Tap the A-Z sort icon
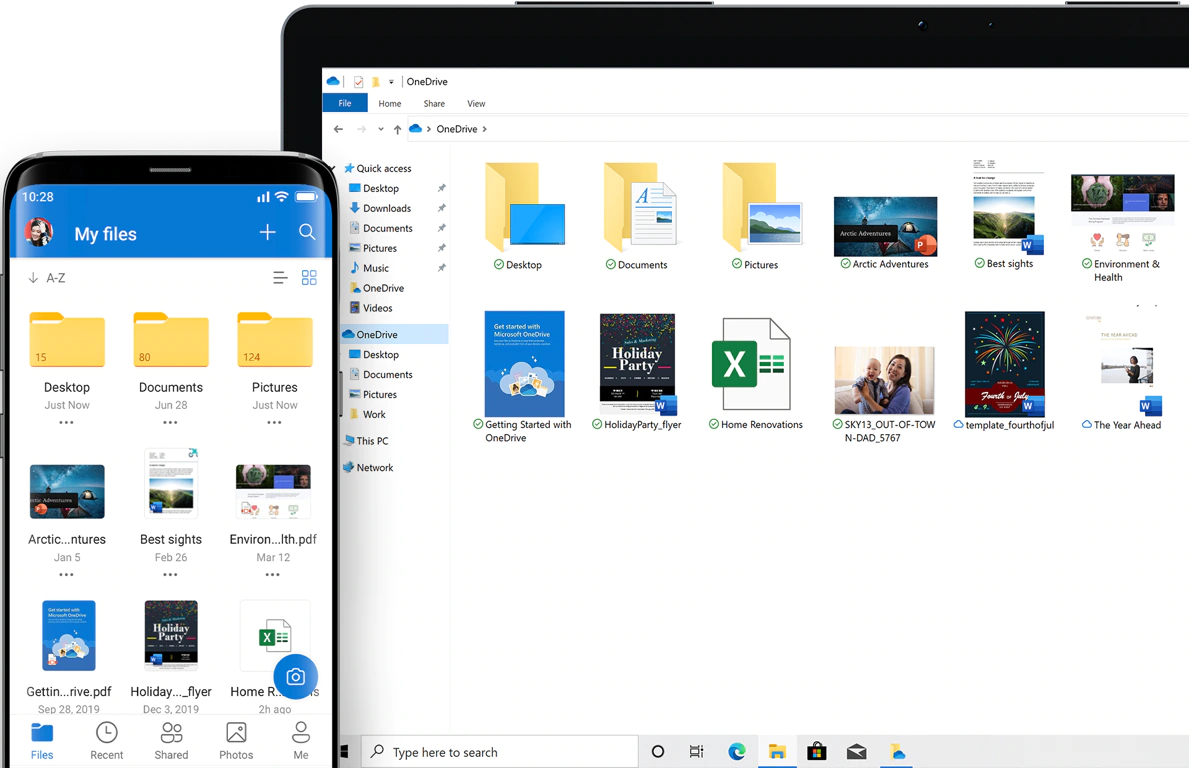 (46, 277)
